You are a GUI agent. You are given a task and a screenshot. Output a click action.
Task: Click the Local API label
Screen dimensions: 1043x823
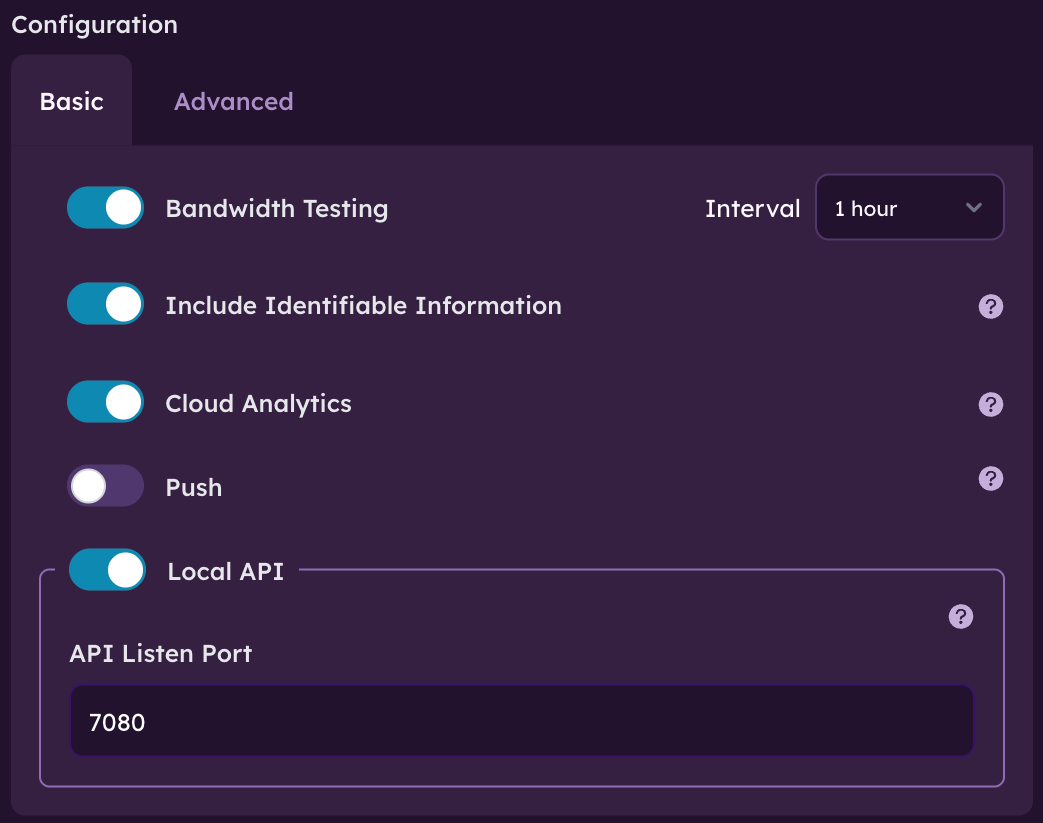coord(225,572)
